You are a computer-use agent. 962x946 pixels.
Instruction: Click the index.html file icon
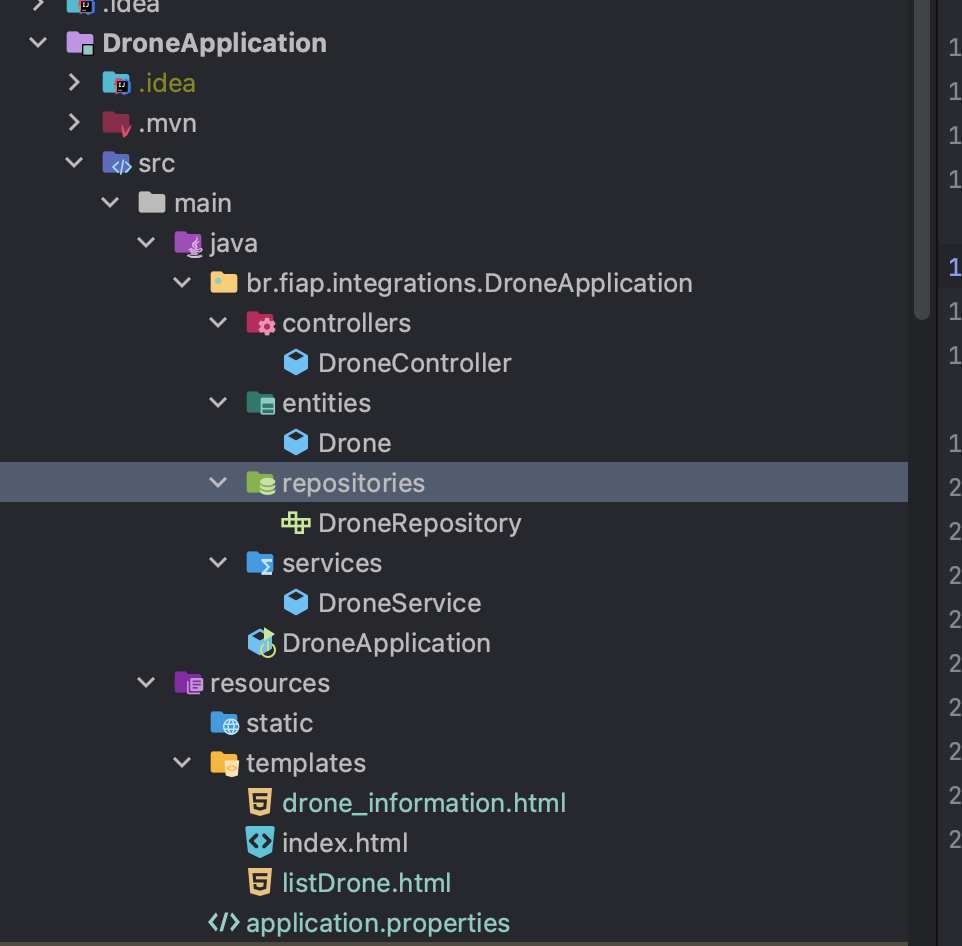tap(260, 842)
